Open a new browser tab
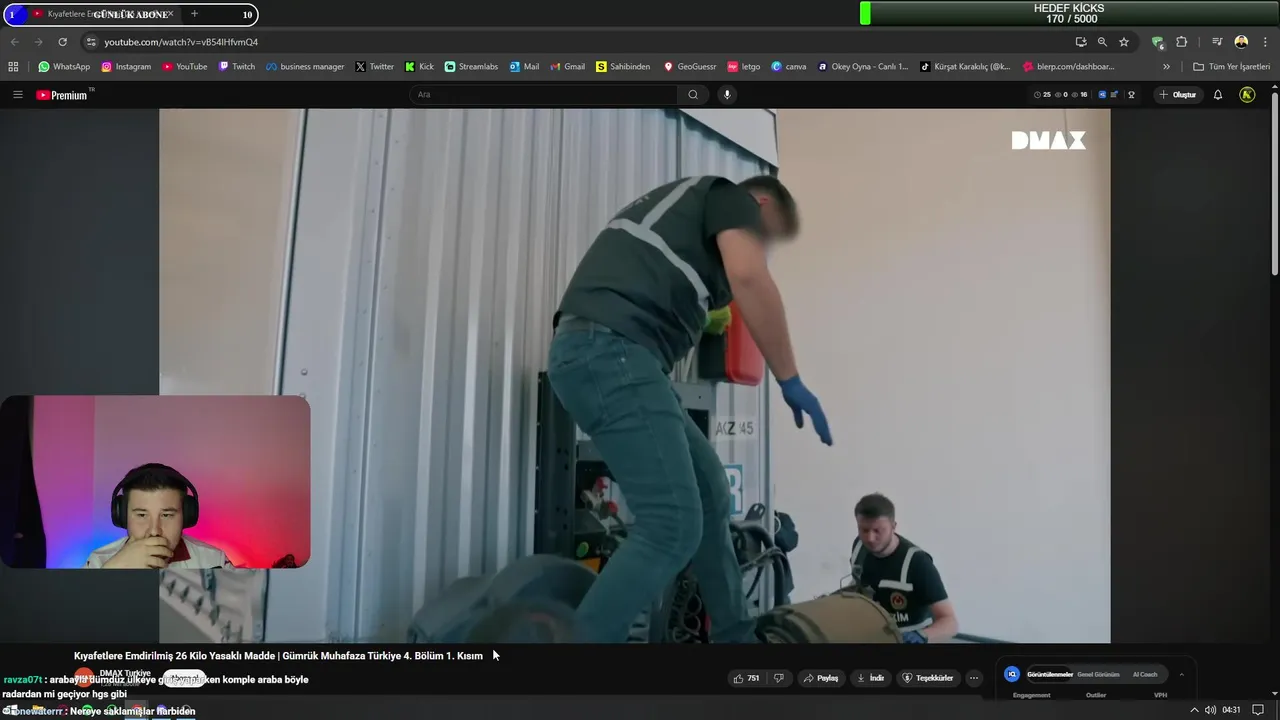This screenshot has height=720, width=1280. pos(194,14)
